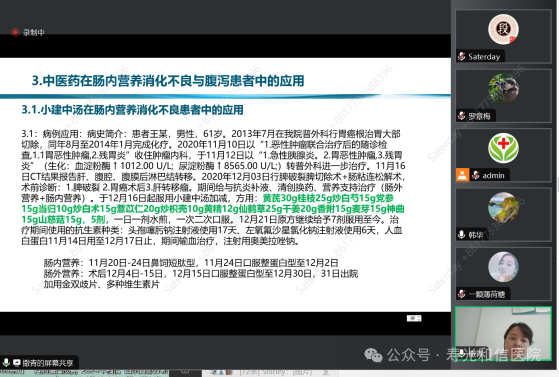Click the orange host badge next to admin

(x=462, y=175)
